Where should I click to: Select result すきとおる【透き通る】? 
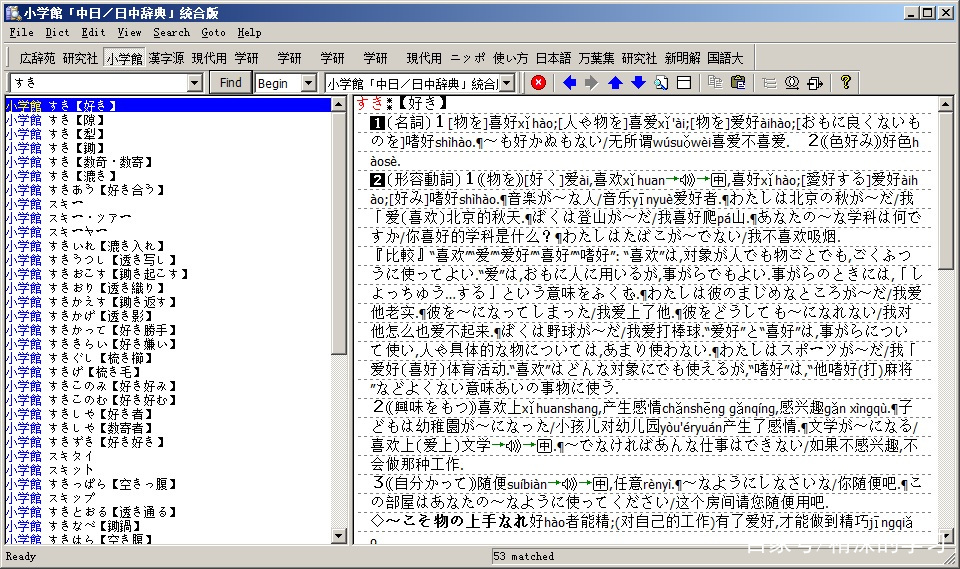[x=92, y=511]
